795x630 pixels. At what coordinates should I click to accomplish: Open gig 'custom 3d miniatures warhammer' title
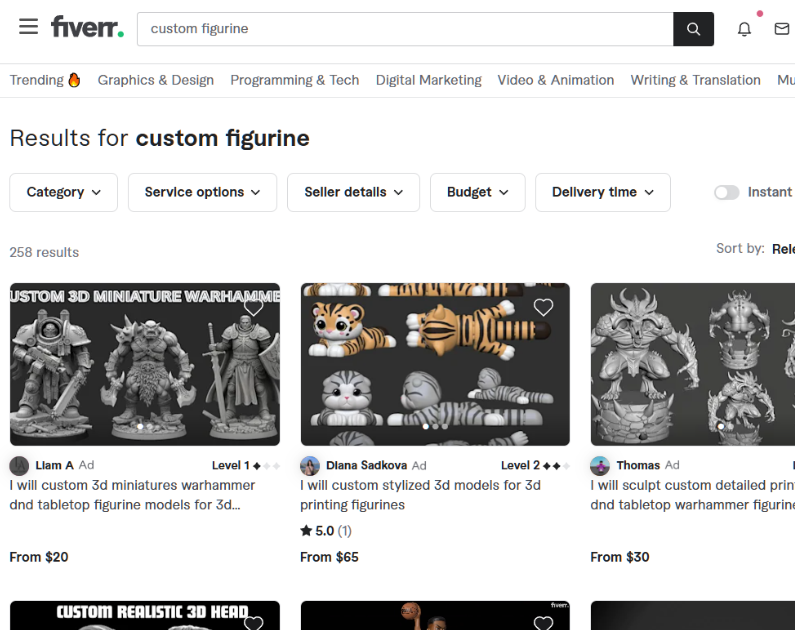(132, 495)
